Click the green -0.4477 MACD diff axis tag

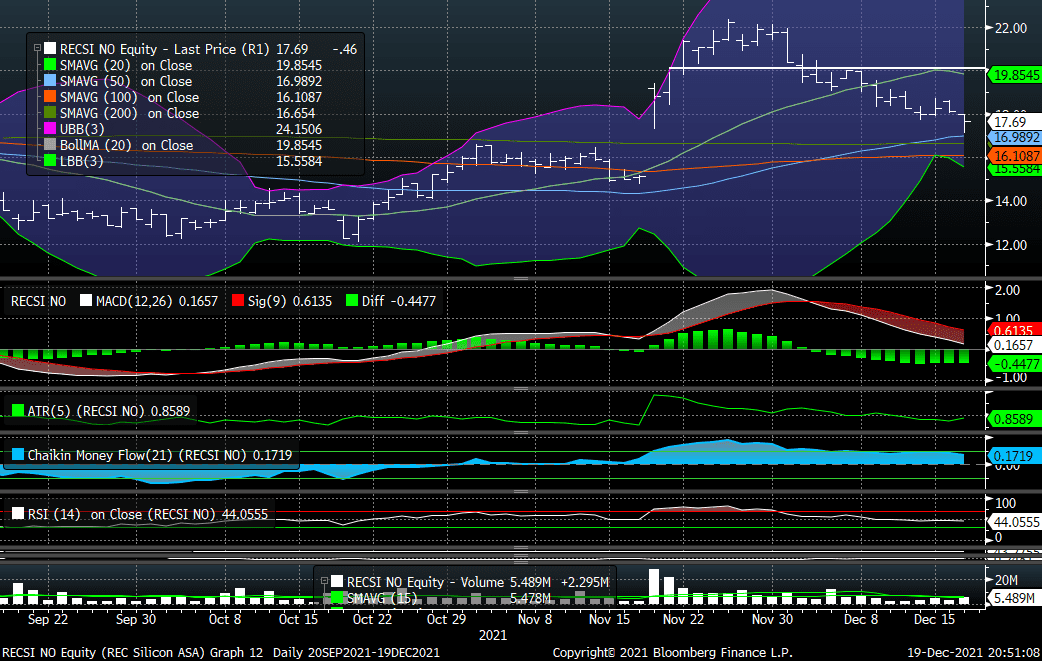(1015, 364)
